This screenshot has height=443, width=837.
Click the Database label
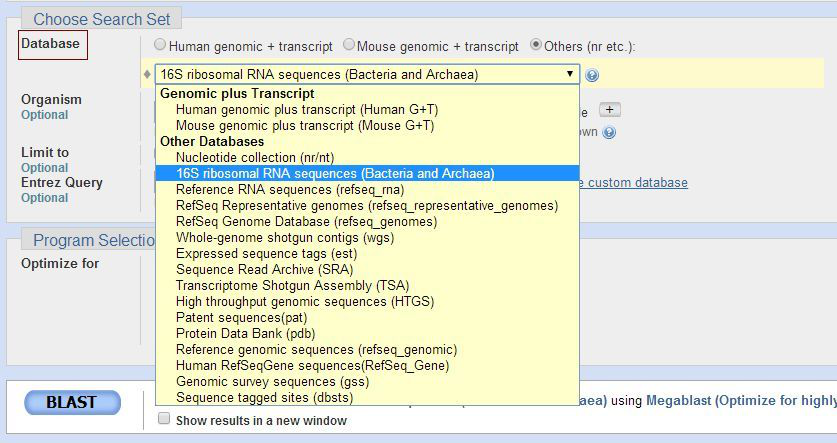click(x=51, y=43)
